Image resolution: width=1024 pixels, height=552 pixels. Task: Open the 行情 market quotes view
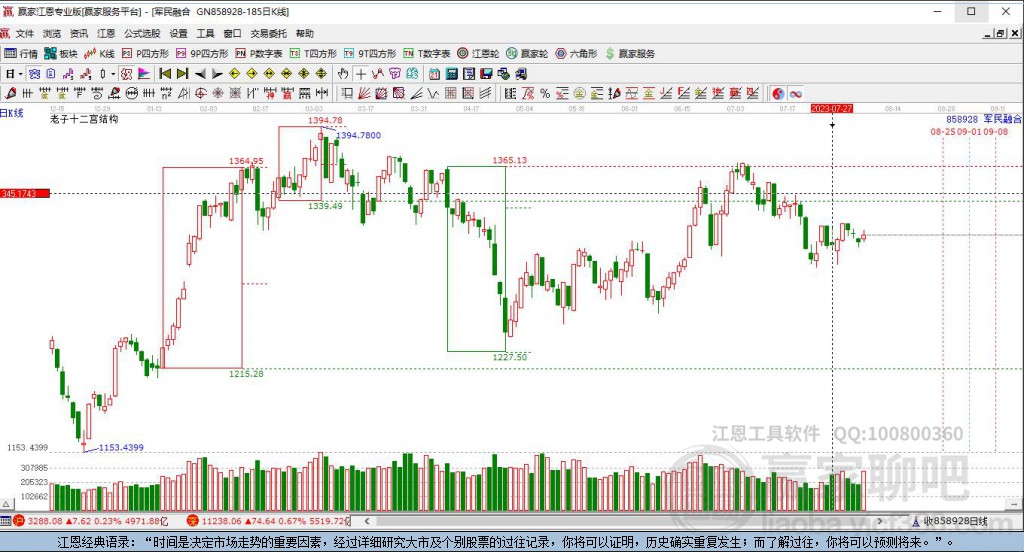tap(21, 54)
